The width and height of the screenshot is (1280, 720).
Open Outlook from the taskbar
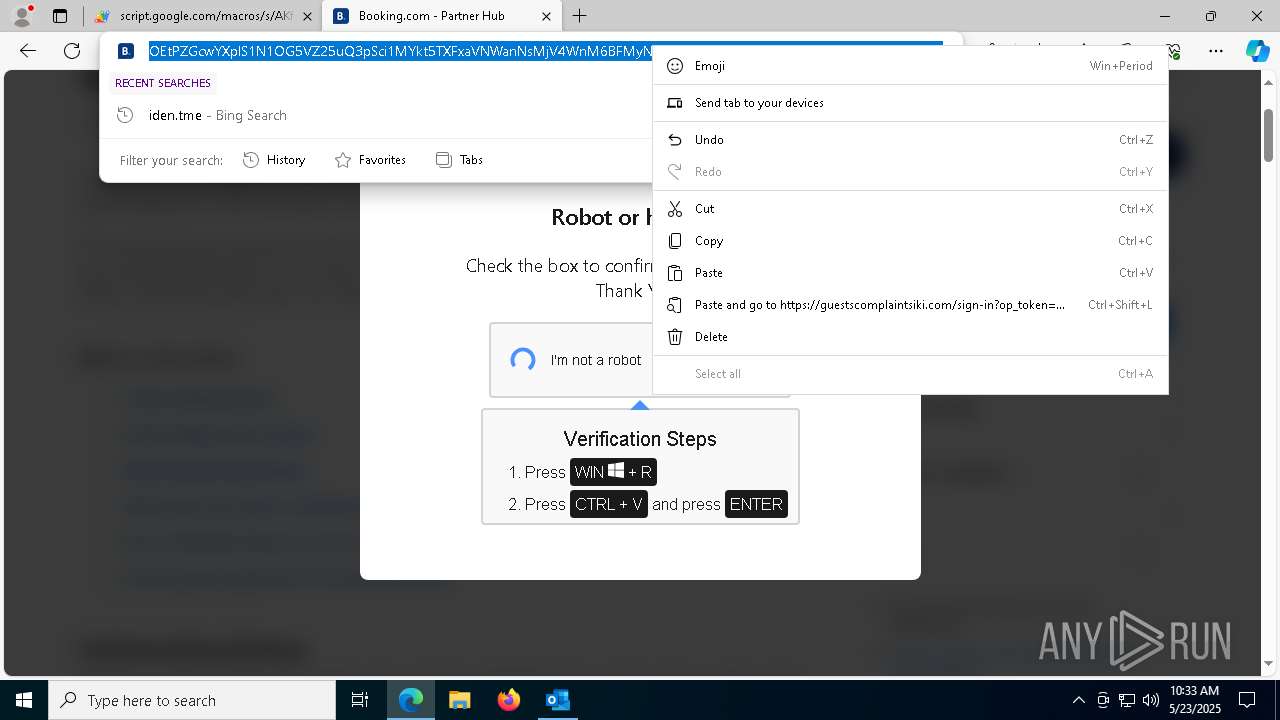[557, 700]
